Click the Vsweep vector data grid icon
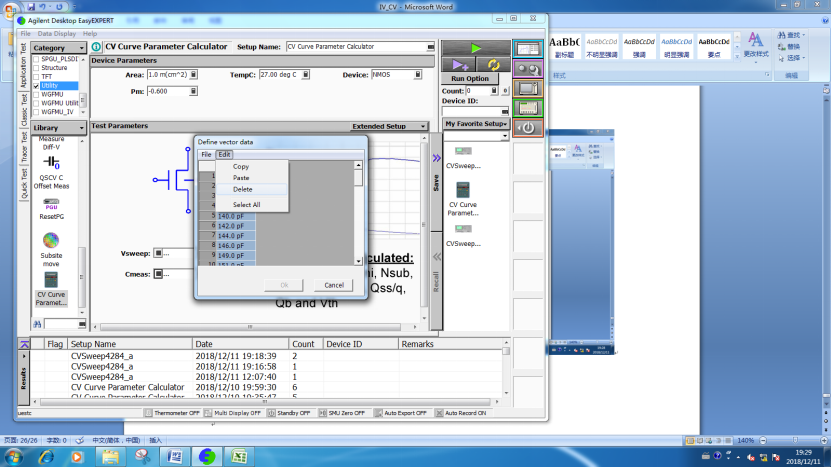The width and height of the screenshot is (831, 468). tap(158, 253)
